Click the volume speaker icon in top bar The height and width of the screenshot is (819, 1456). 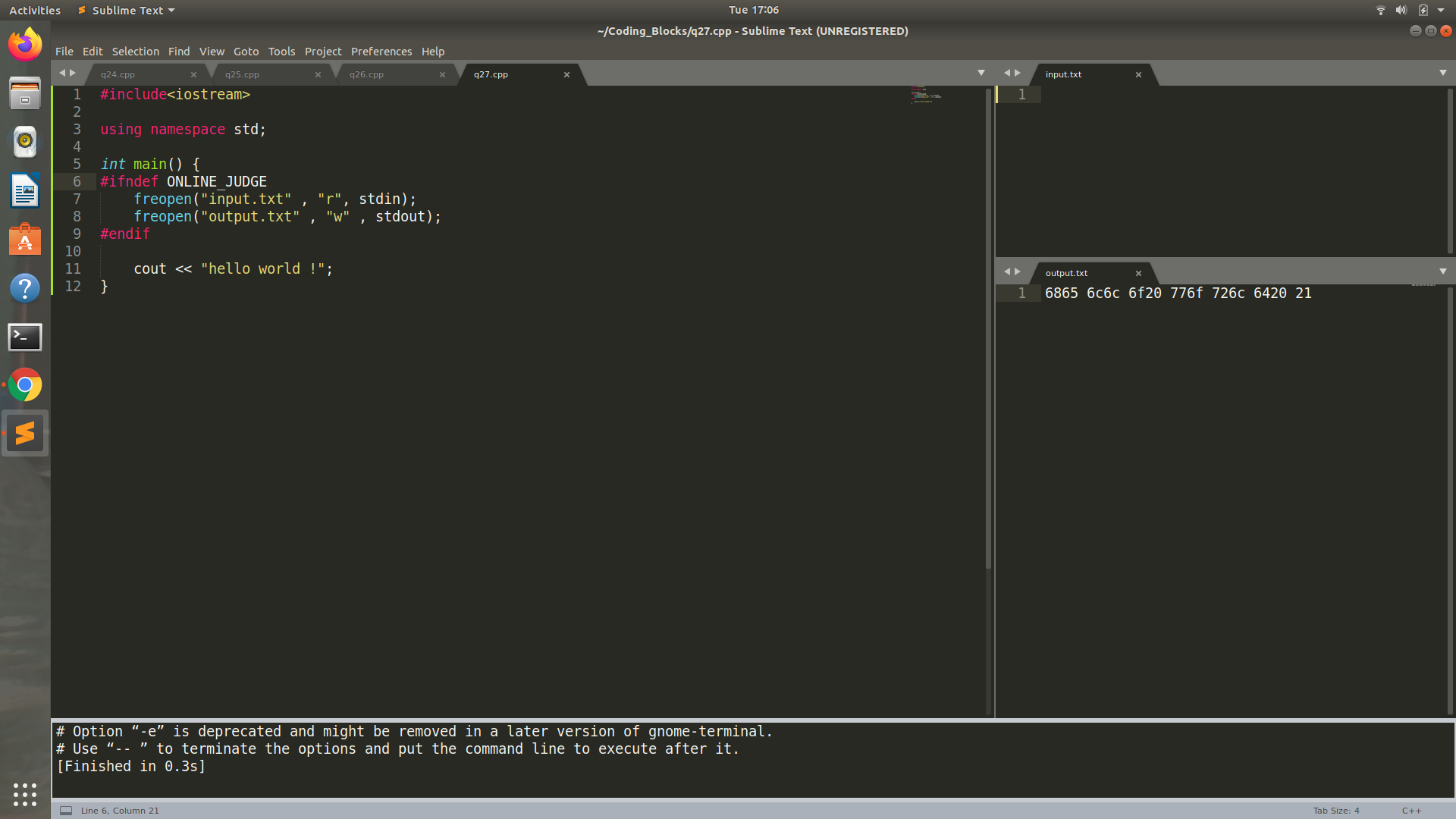[1401, 10]
